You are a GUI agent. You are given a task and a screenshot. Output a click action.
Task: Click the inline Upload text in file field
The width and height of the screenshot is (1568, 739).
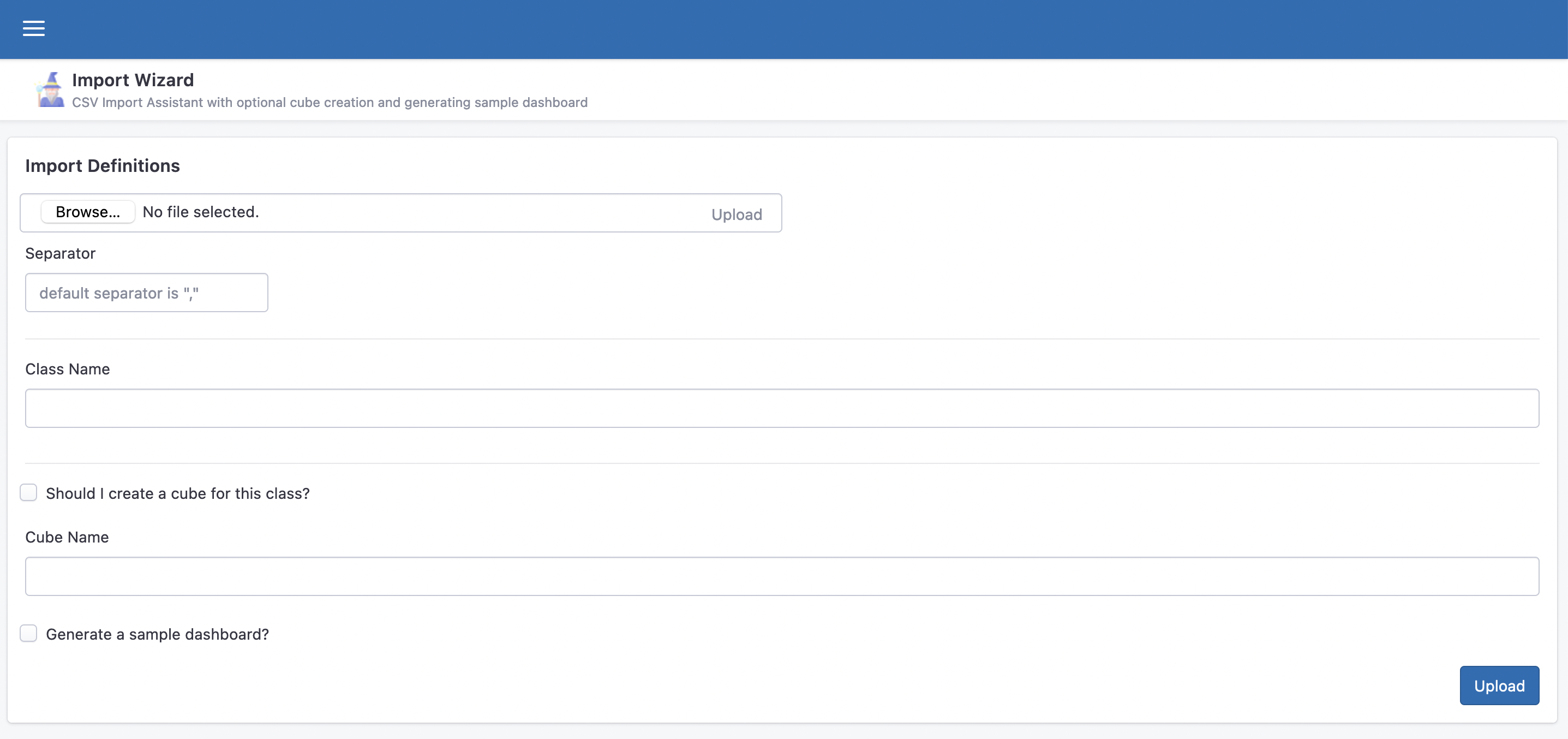736,214
